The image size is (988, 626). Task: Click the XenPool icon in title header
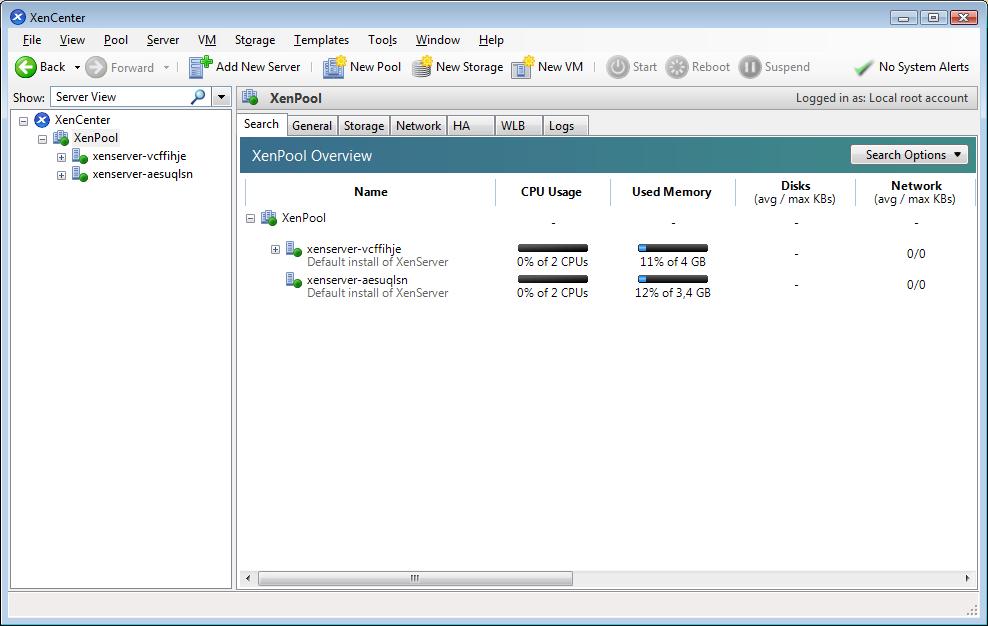coord(250,98)
